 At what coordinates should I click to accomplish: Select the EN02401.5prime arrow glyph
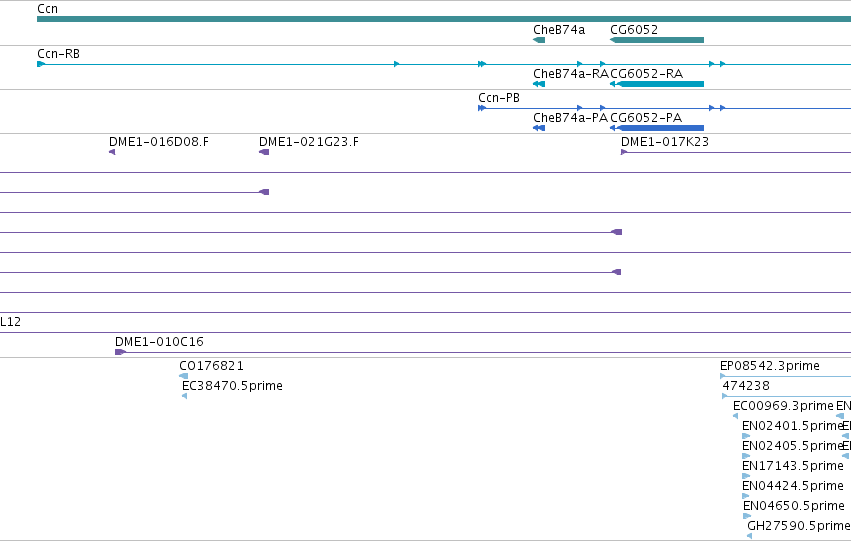[x=746, y=436]
